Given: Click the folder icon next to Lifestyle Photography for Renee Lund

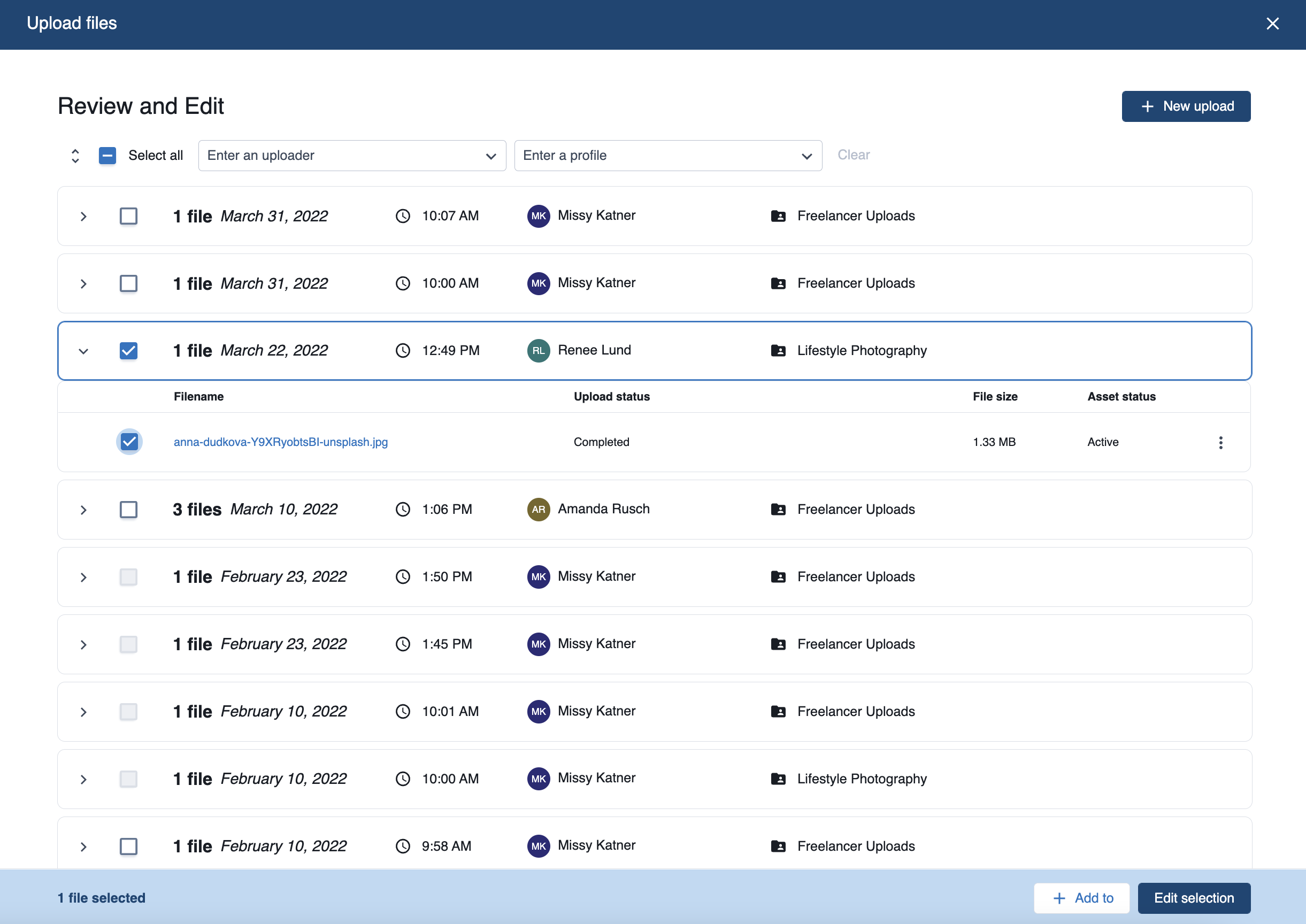Looking at the screenshot, I should [777, 350].
